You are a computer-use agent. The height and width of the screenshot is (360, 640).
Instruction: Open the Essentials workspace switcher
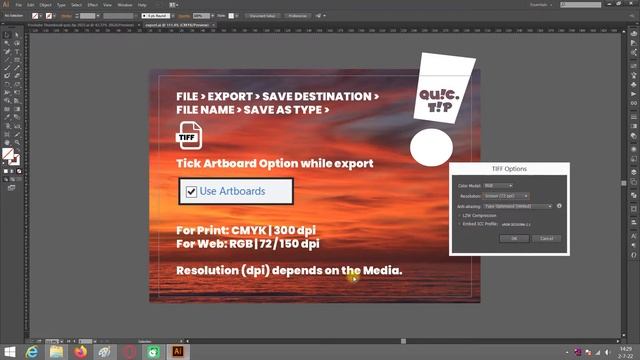coord(541,5)
